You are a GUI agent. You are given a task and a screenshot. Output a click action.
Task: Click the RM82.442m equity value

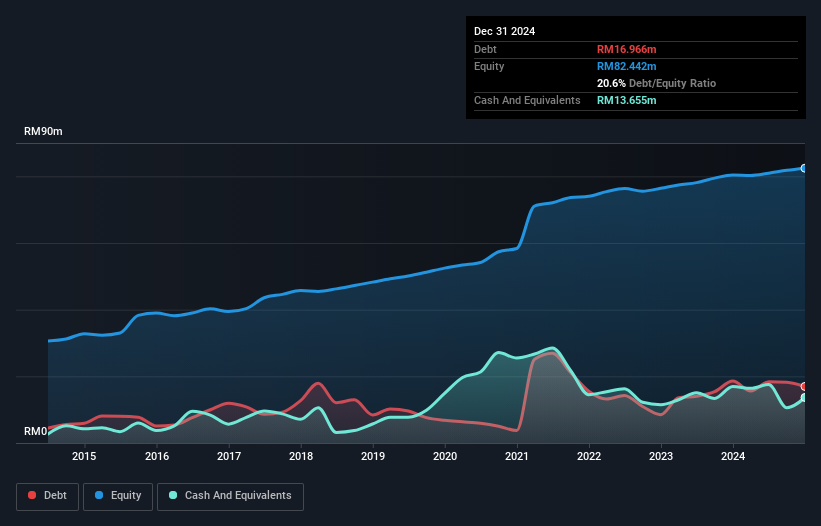[x=626, y=66]
